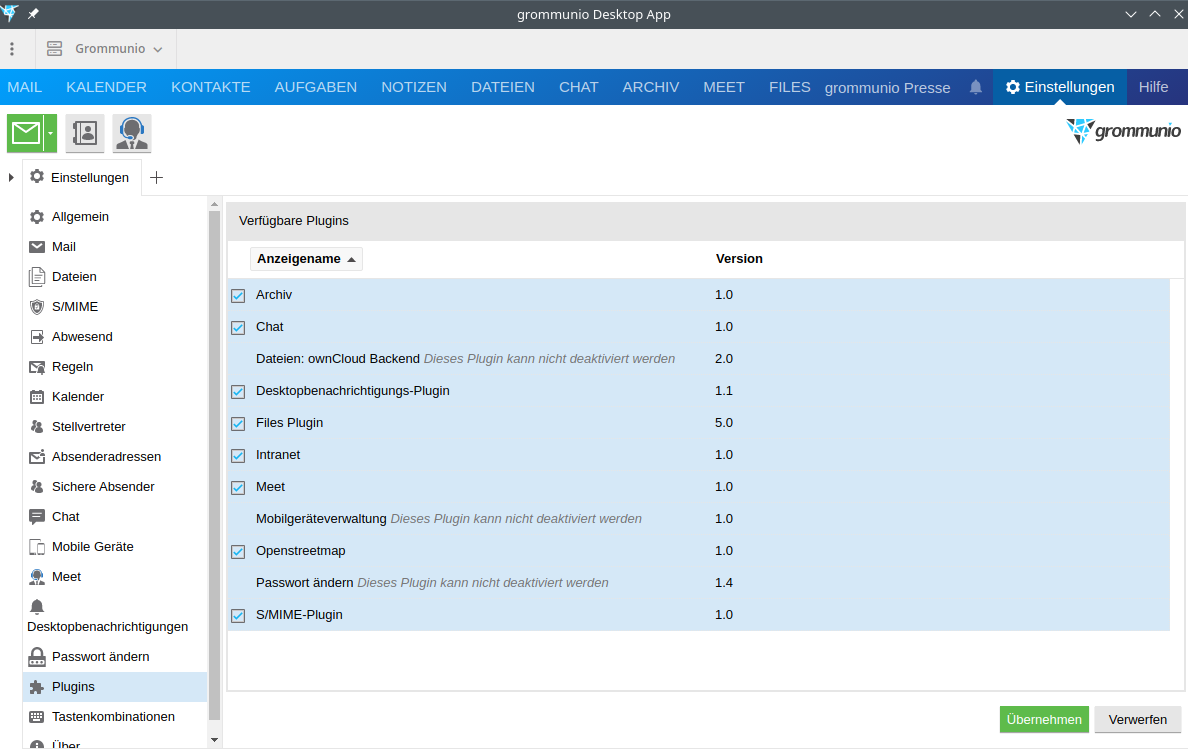The width and height of the screenshot is (1188, 750).
Task: Open MEET in navigation bar
Action: pyautogui.click(x=724, y=87)
